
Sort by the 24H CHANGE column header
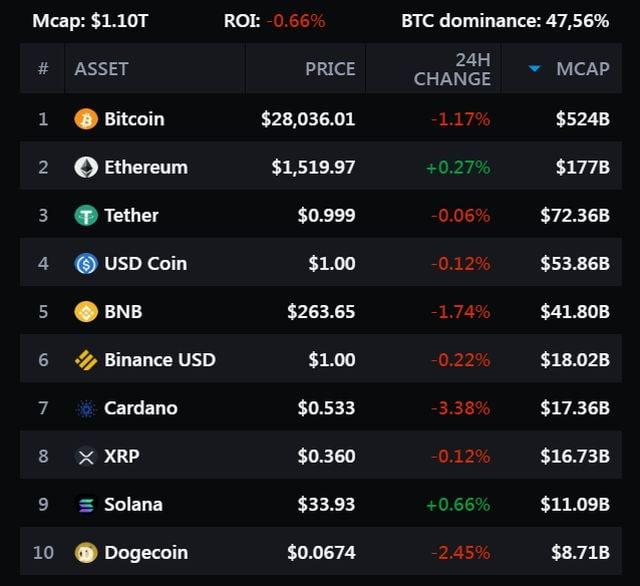click(452, 69)
